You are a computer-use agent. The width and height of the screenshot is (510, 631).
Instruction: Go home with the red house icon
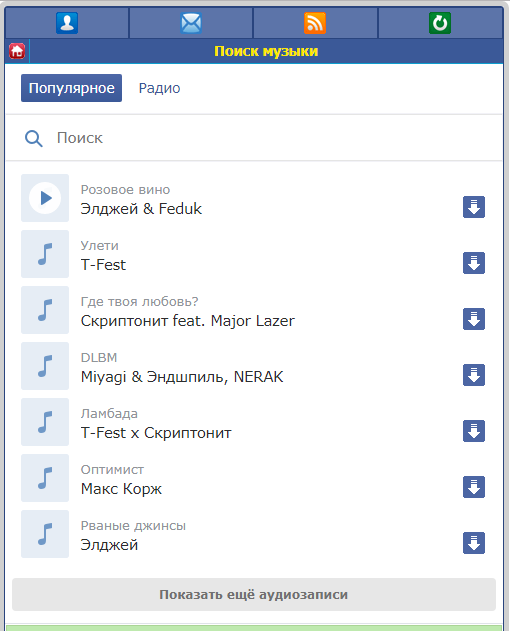pos(17,51)
